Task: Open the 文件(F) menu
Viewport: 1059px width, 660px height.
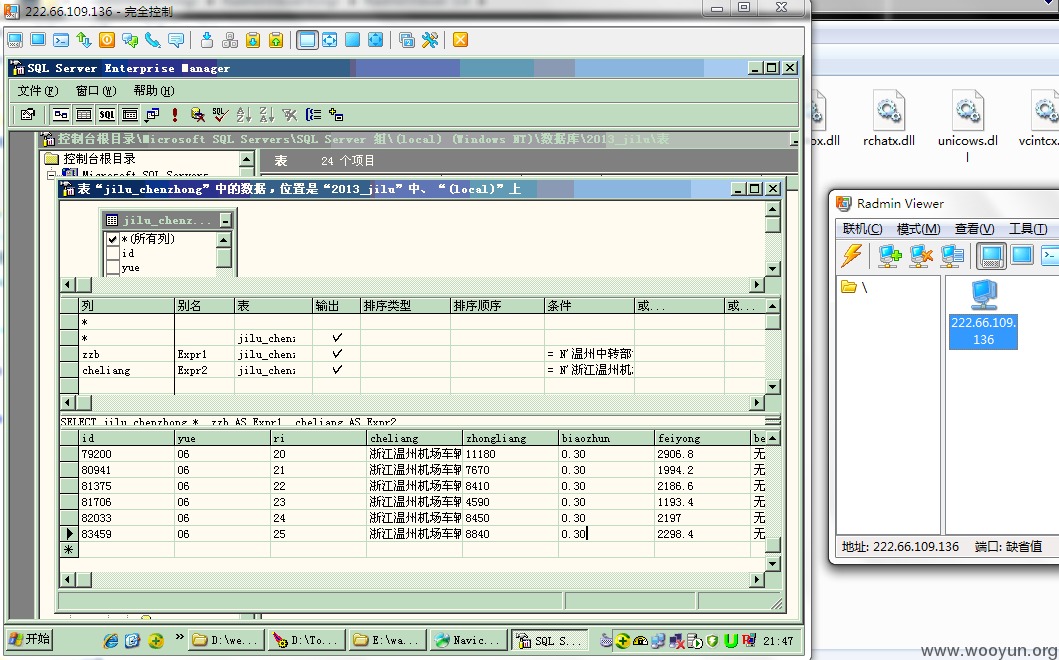Action: [38, 91]
